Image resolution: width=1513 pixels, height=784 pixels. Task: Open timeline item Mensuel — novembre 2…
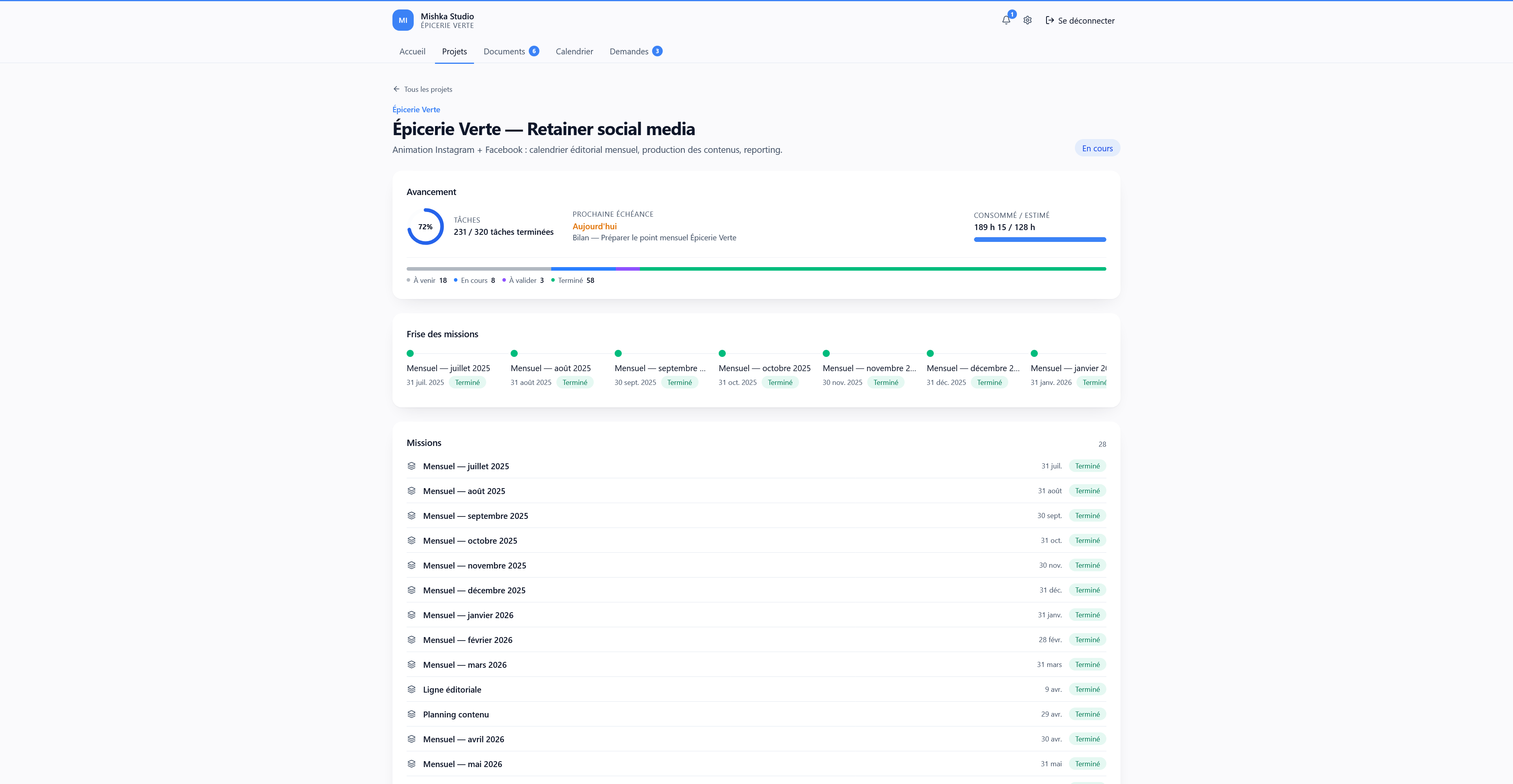pyautogui.click(x=869, y=368)
